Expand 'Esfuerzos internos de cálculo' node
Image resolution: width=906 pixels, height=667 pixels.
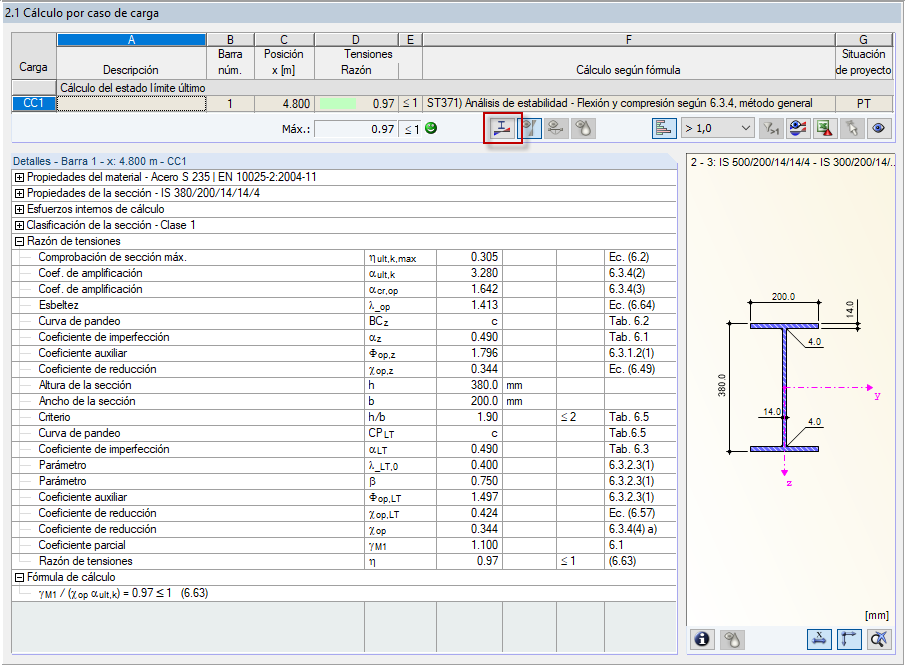[x=20, y=209]
